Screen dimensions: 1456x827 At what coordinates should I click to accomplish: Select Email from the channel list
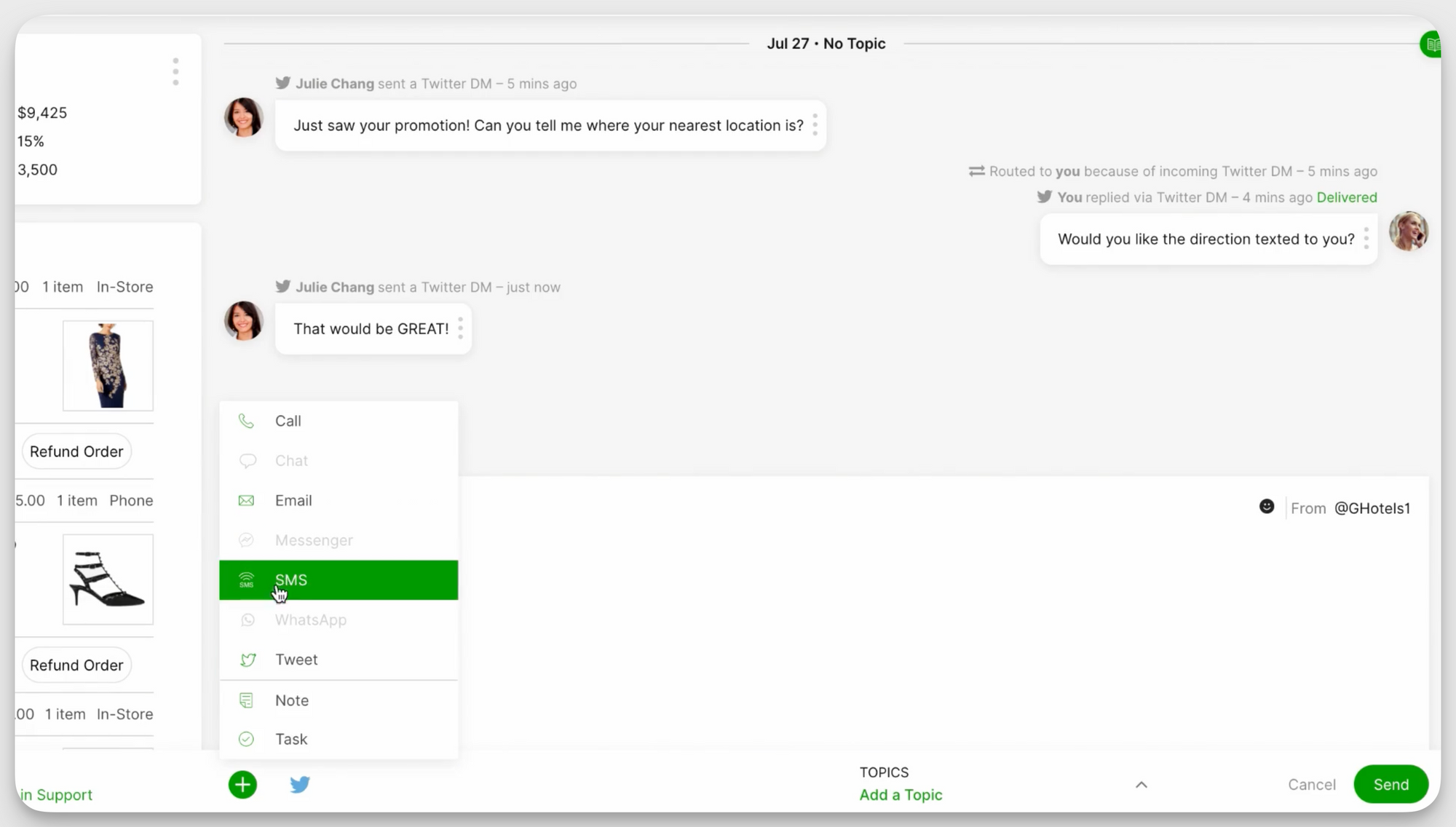tap(293, 501)
